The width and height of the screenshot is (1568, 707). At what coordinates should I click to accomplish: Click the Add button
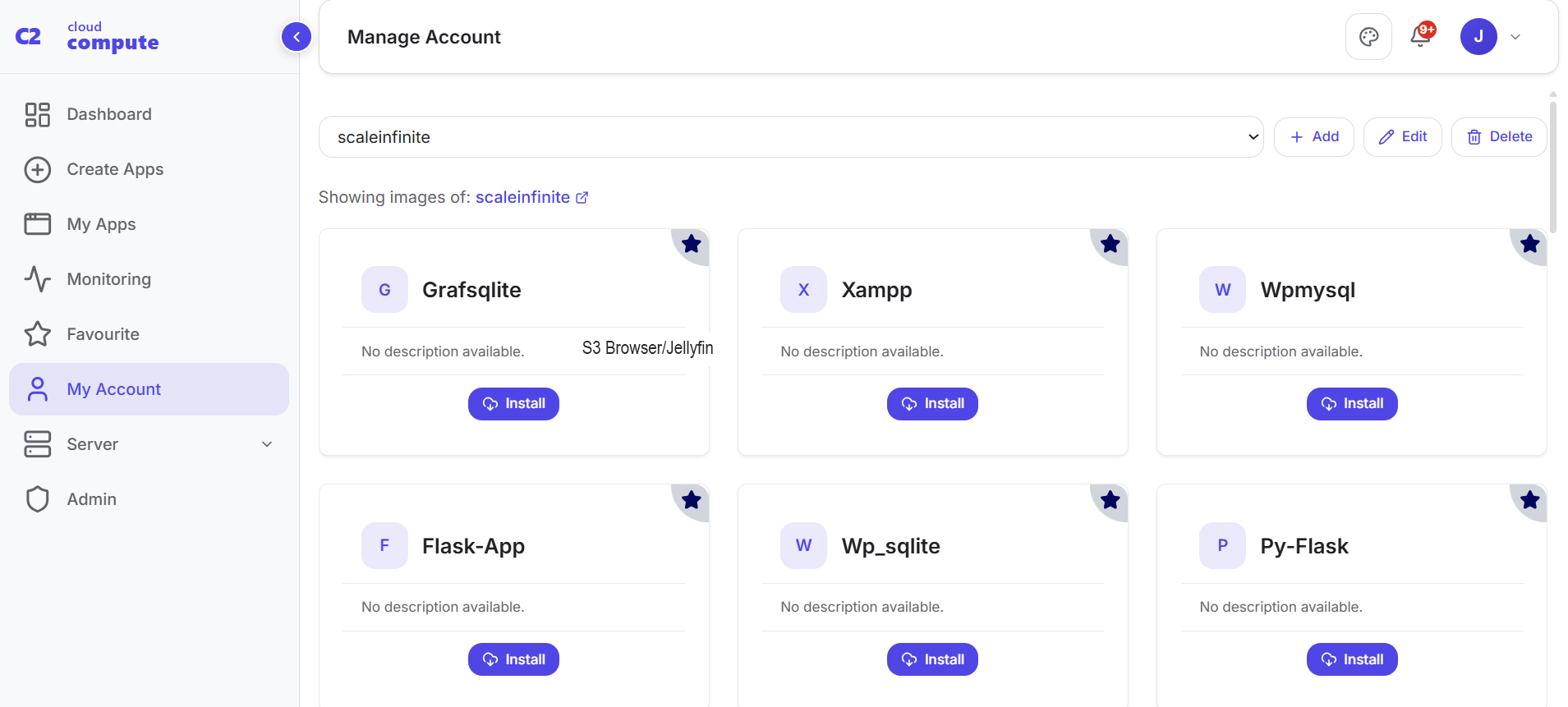click(x=1314, y=136)
